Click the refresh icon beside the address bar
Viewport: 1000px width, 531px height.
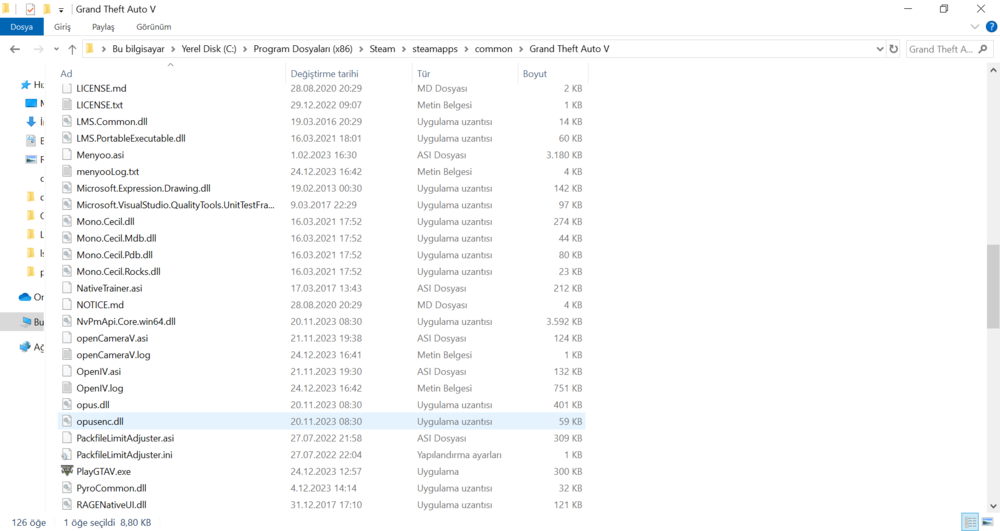[893, 49]
